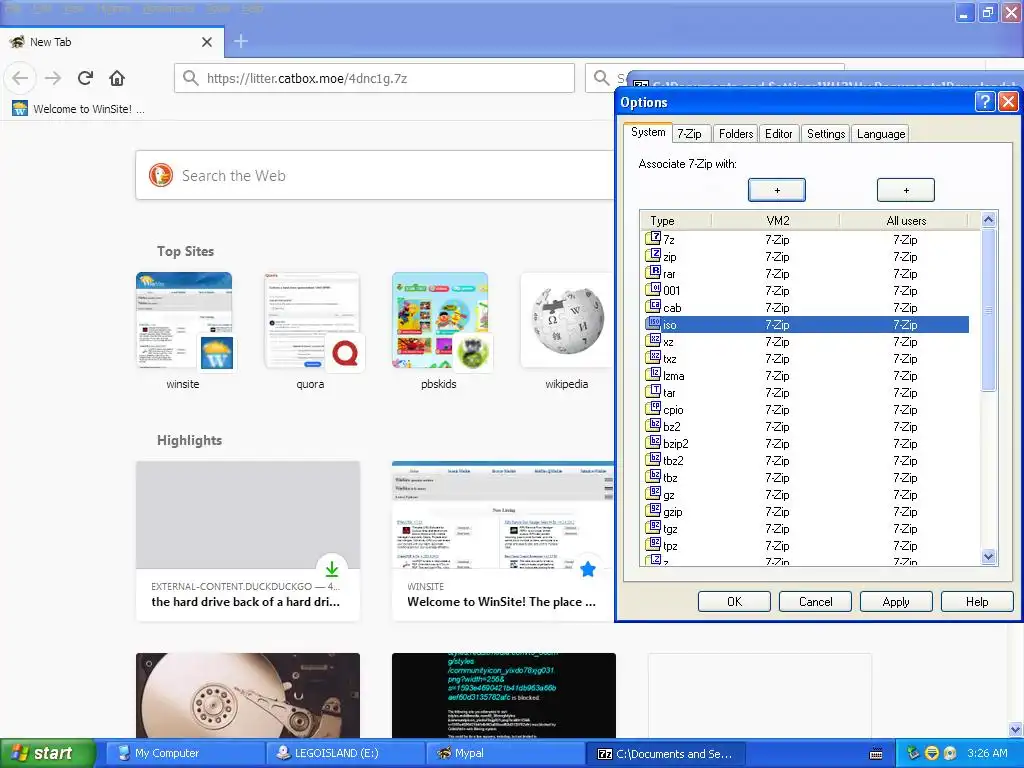The height and width of the screenshot is (768, 1024).
Task: Confirm the Options dialog with OK
Action: coord(734,601)
